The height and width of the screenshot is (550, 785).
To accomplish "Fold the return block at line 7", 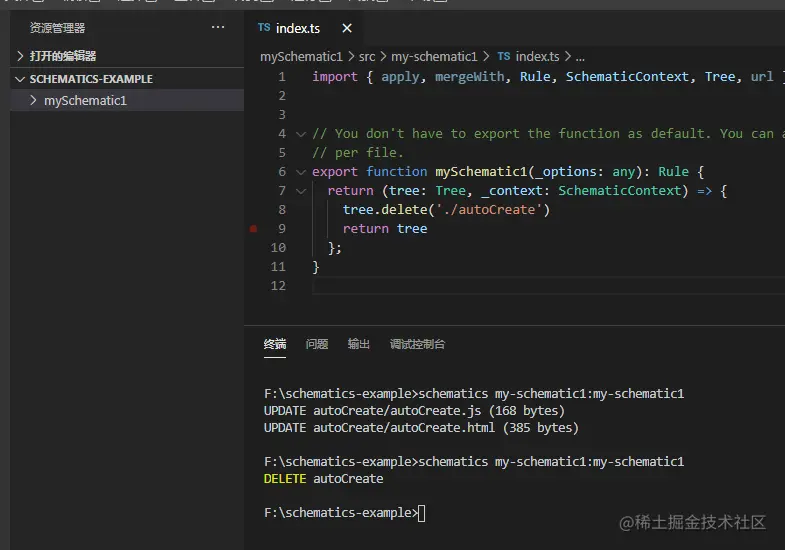I will point(301,191).
